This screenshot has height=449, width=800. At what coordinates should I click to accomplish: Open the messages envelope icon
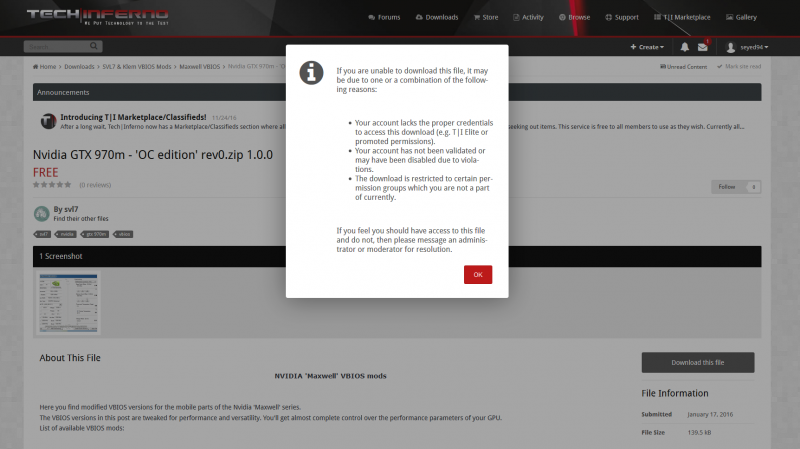703,47
